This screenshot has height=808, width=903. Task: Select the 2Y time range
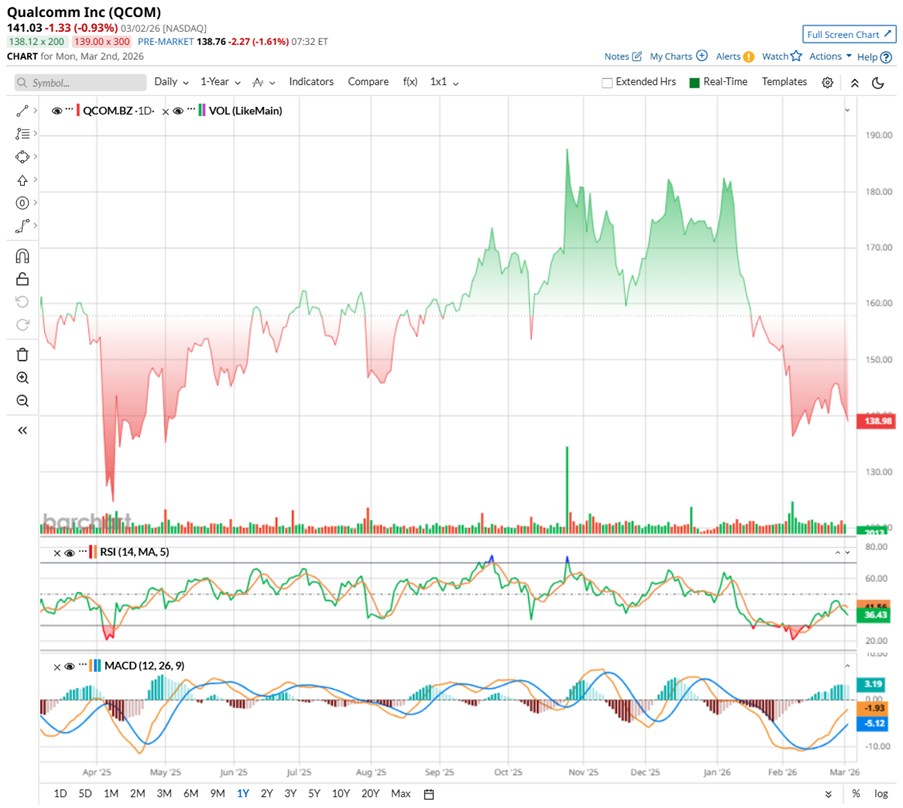(267, 794)
